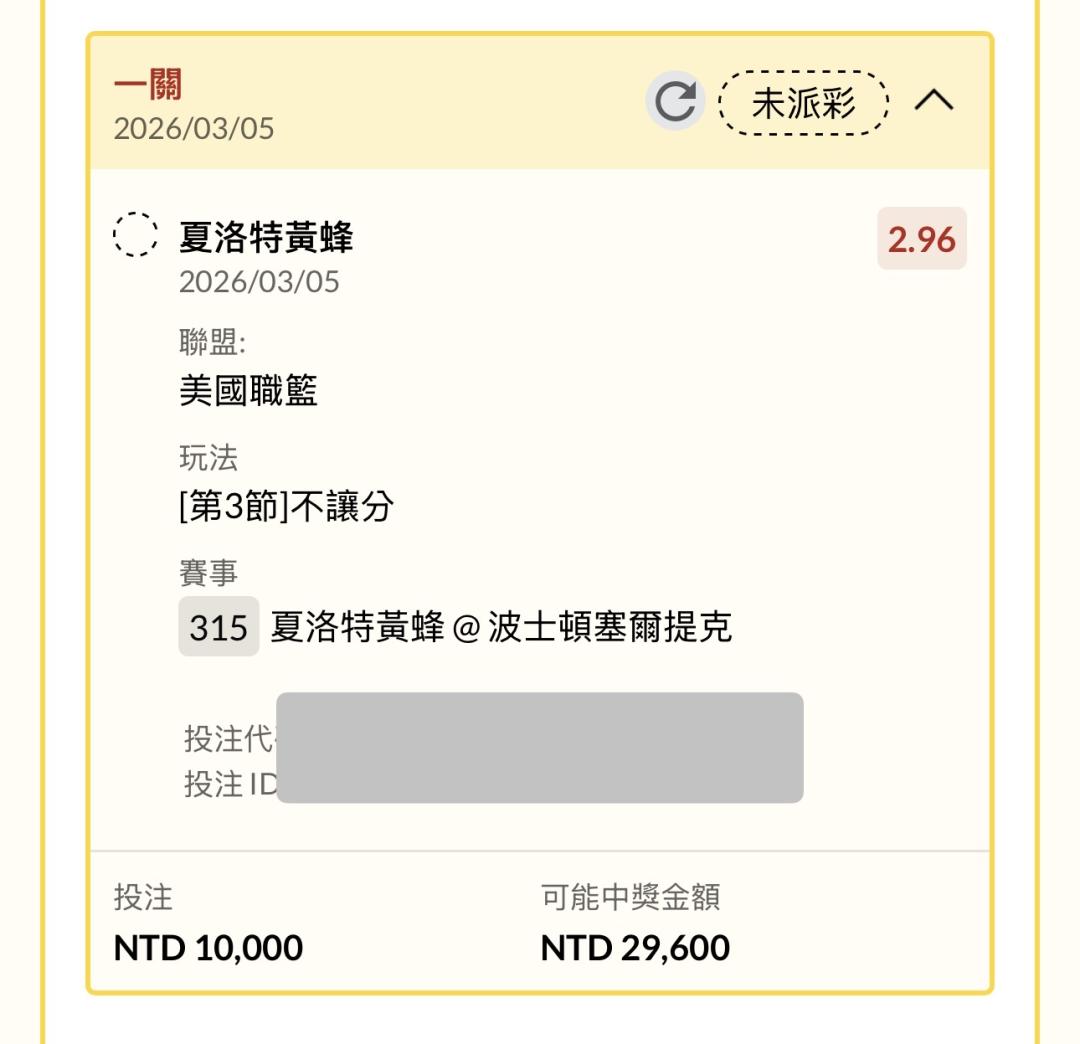Click the NTD 10,000 stake amount
The height and width of the screenshot is (1044, 1080).
pyautogui.click(x=208, y=947)
